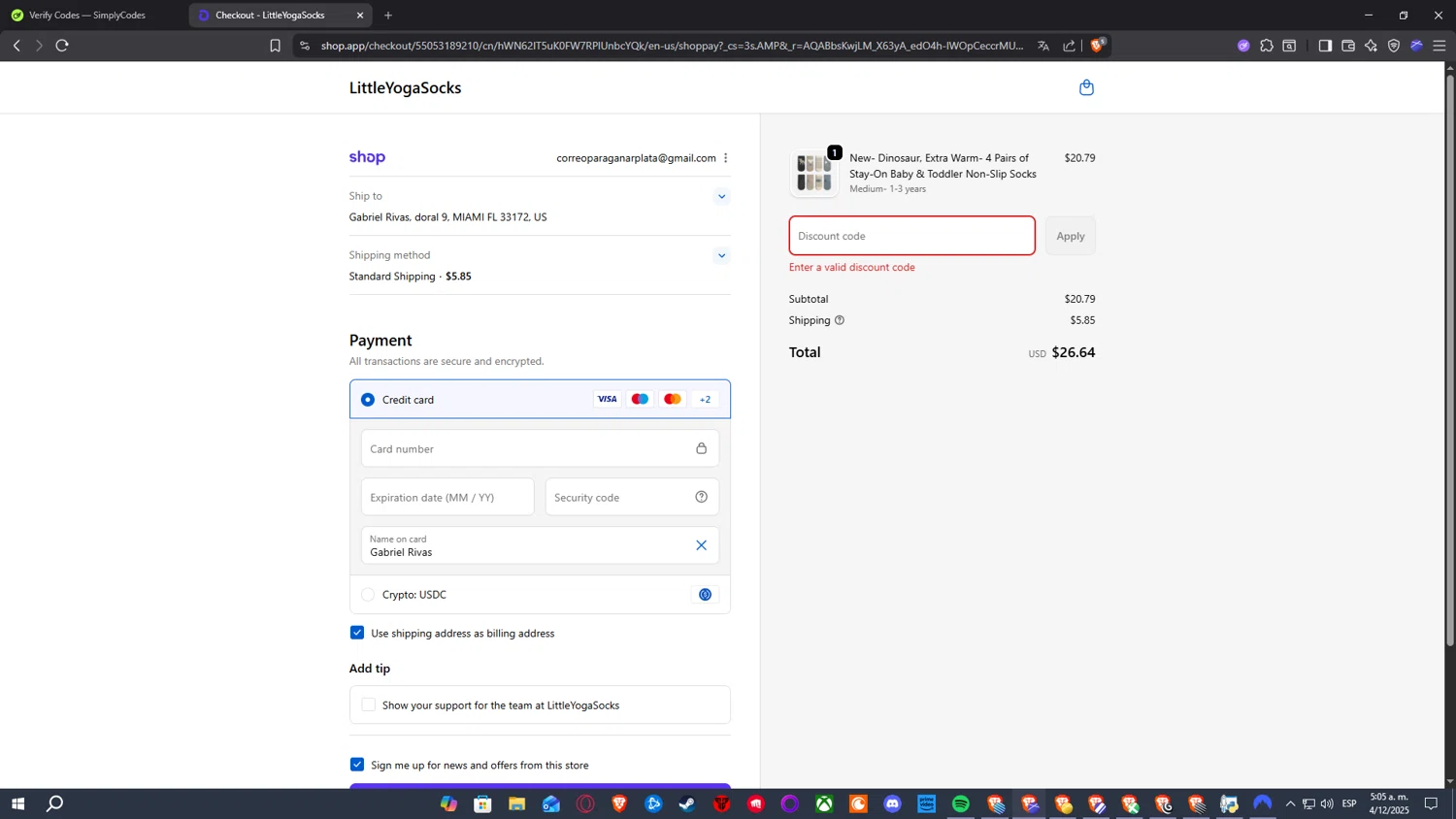1456x819 pixels.
Task: Uncheck Use shipping address as billing address
Action: (x=357, y=633)
